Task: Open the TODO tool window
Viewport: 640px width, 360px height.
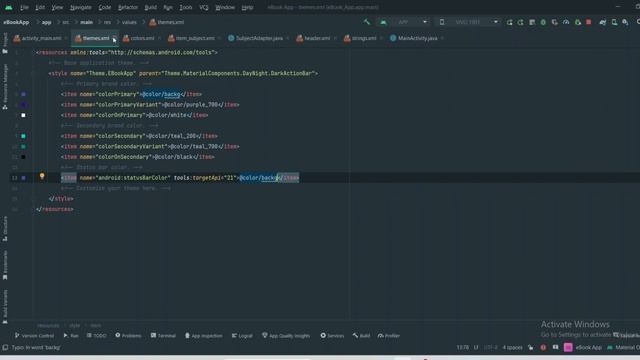Action: click(x=97, y=336)
